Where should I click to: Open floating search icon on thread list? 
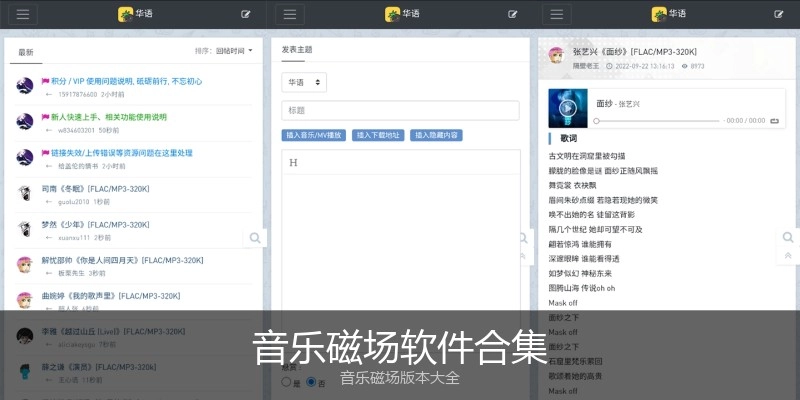pyautogui.click(x=255, y=238)
